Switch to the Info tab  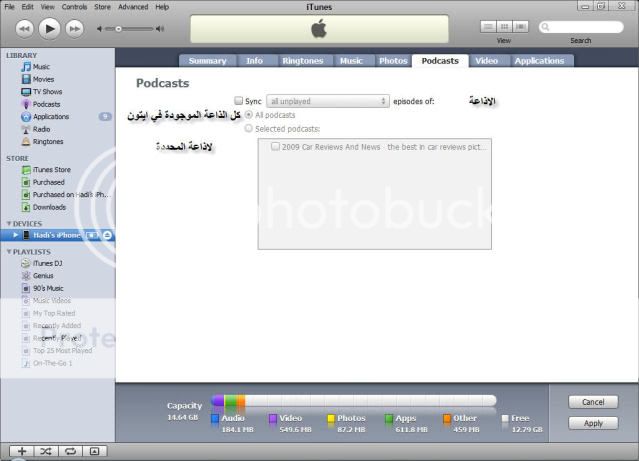[254, 61]
